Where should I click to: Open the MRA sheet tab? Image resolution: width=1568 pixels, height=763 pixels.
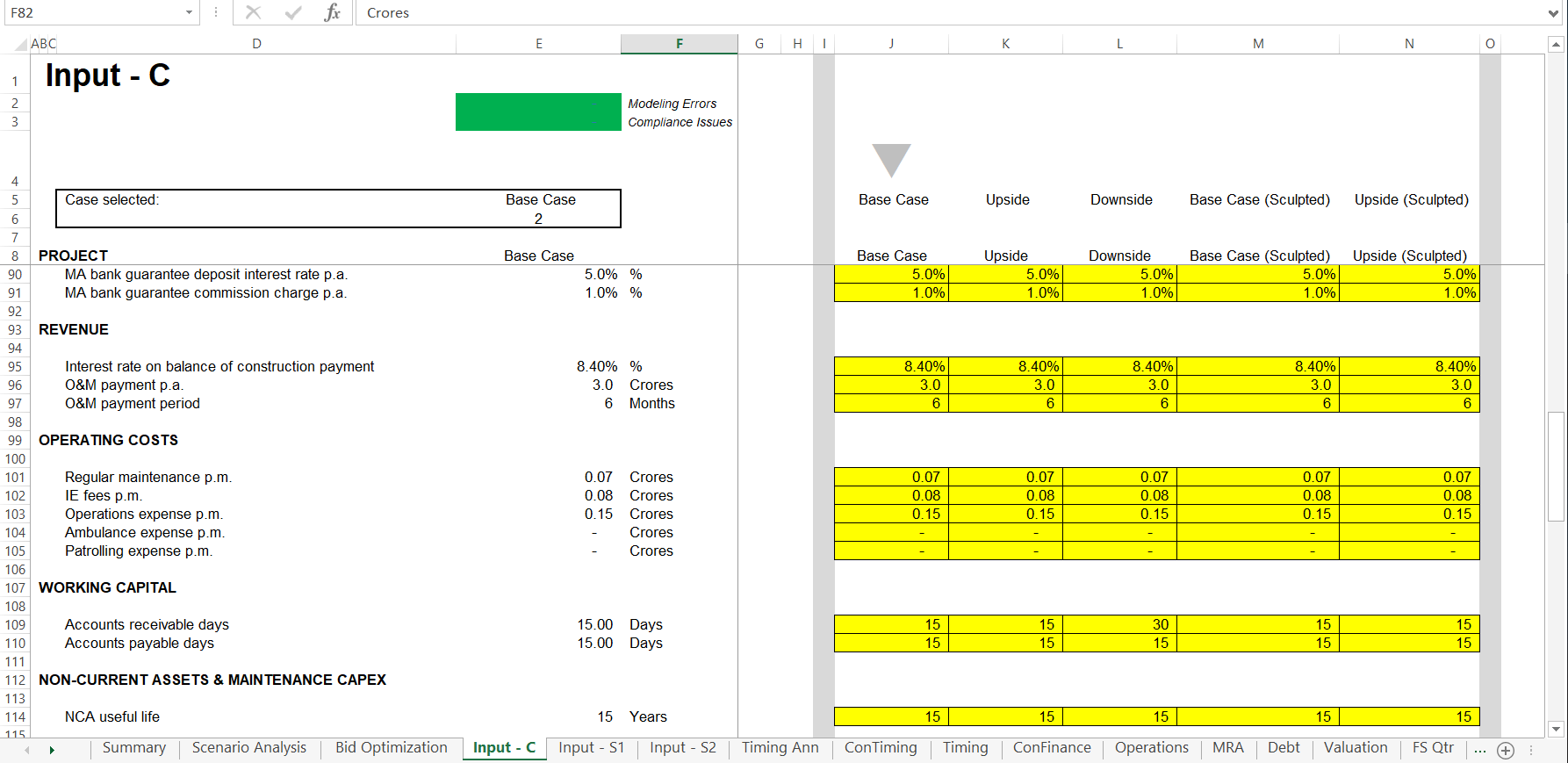[x=1228, y=748]
